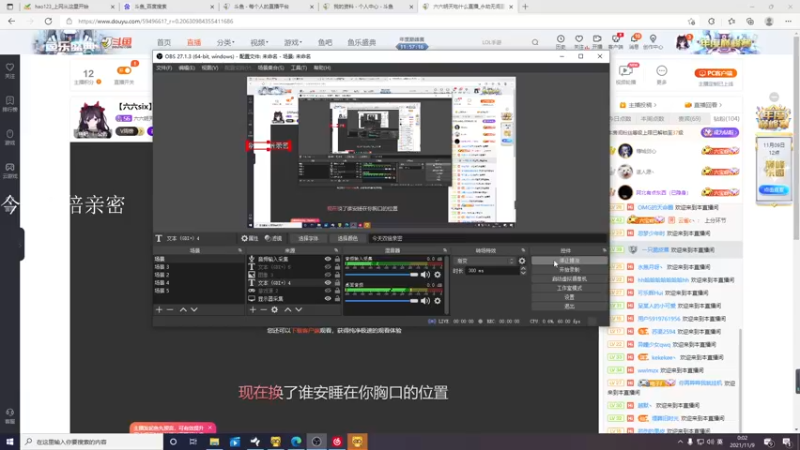
Task: Click 退出 button in OBS controls
Action: click(x=569, y=307)
